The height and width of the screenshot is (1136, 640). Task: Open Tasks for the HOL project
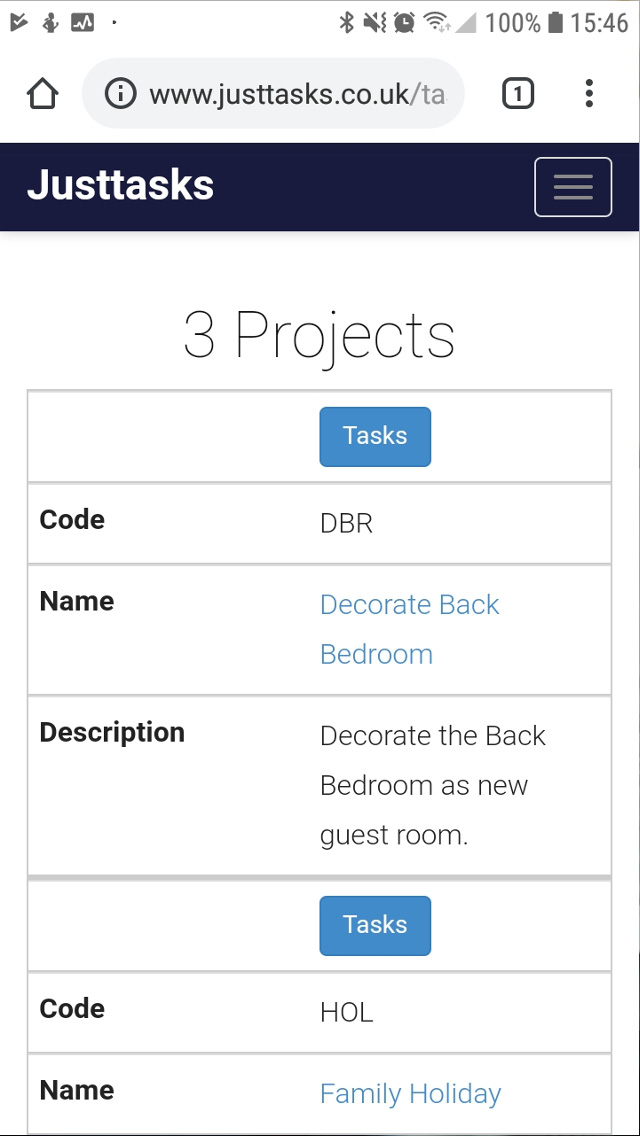click(x=375, y=925)
